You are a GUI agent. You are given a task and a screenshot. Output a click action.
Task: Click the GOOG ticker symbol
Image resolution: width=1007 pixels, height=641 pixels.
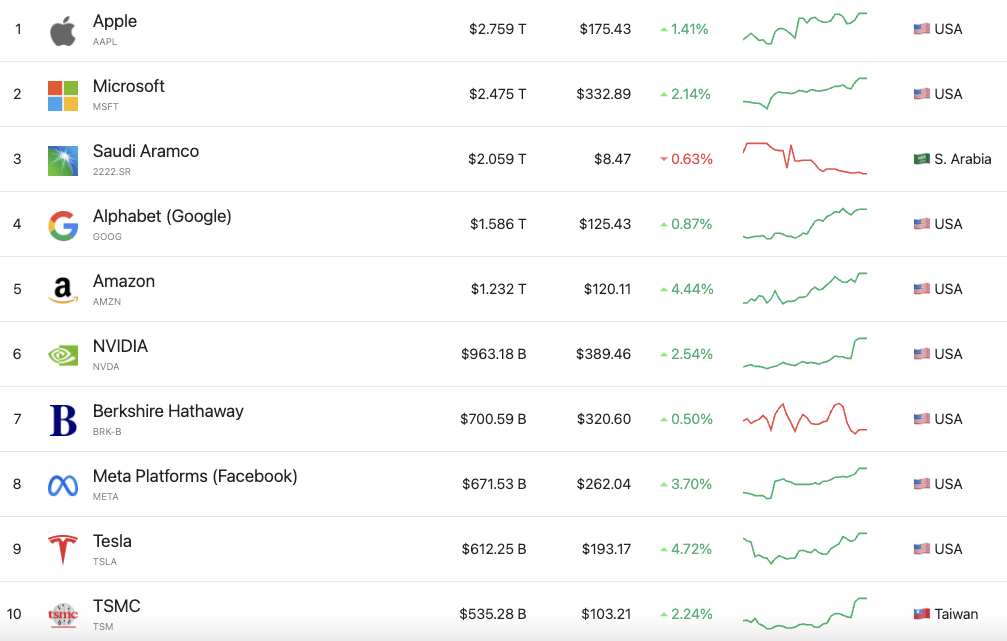107,236
